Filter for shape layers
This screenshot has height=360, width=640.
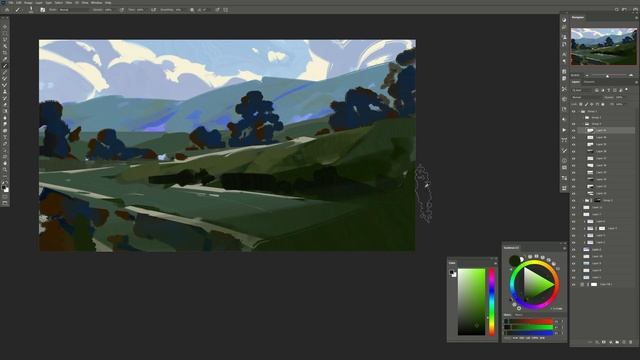coord(615,91)
